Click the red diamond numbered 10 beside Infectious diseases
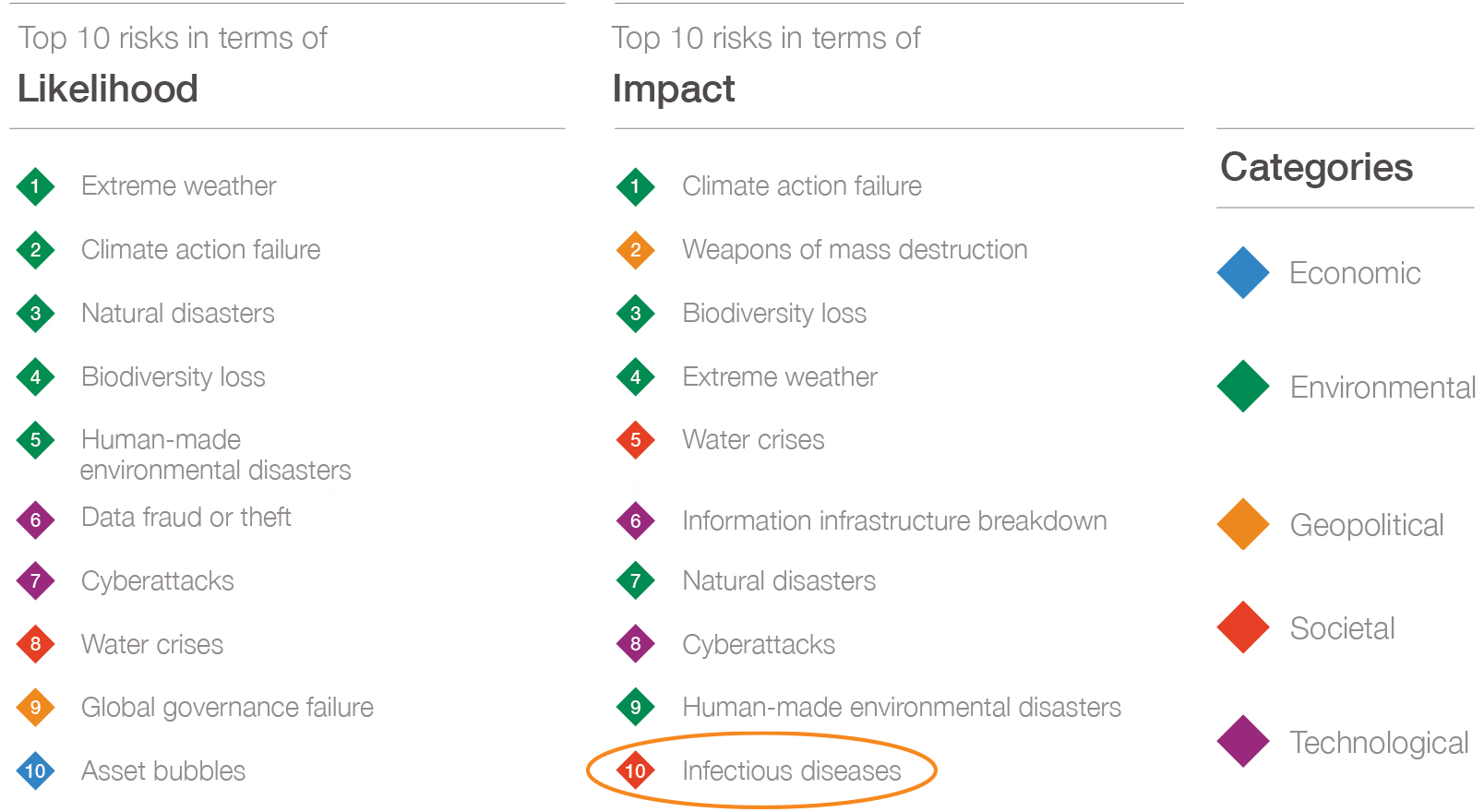Viewport: 1484px width, 812px height. tap(635, 770)
